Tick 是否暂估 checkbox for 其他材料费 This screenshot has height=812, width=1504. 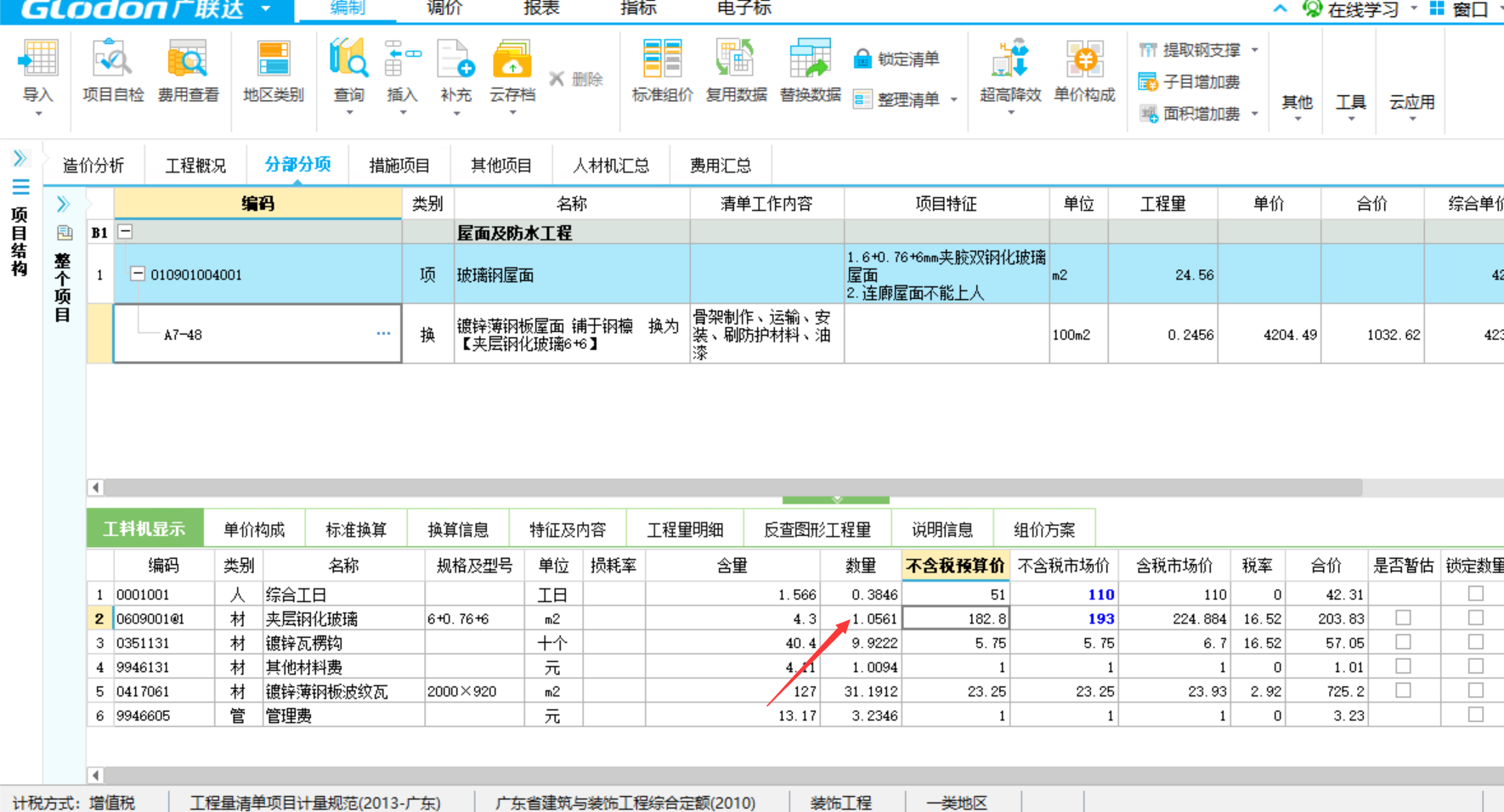1403,666
